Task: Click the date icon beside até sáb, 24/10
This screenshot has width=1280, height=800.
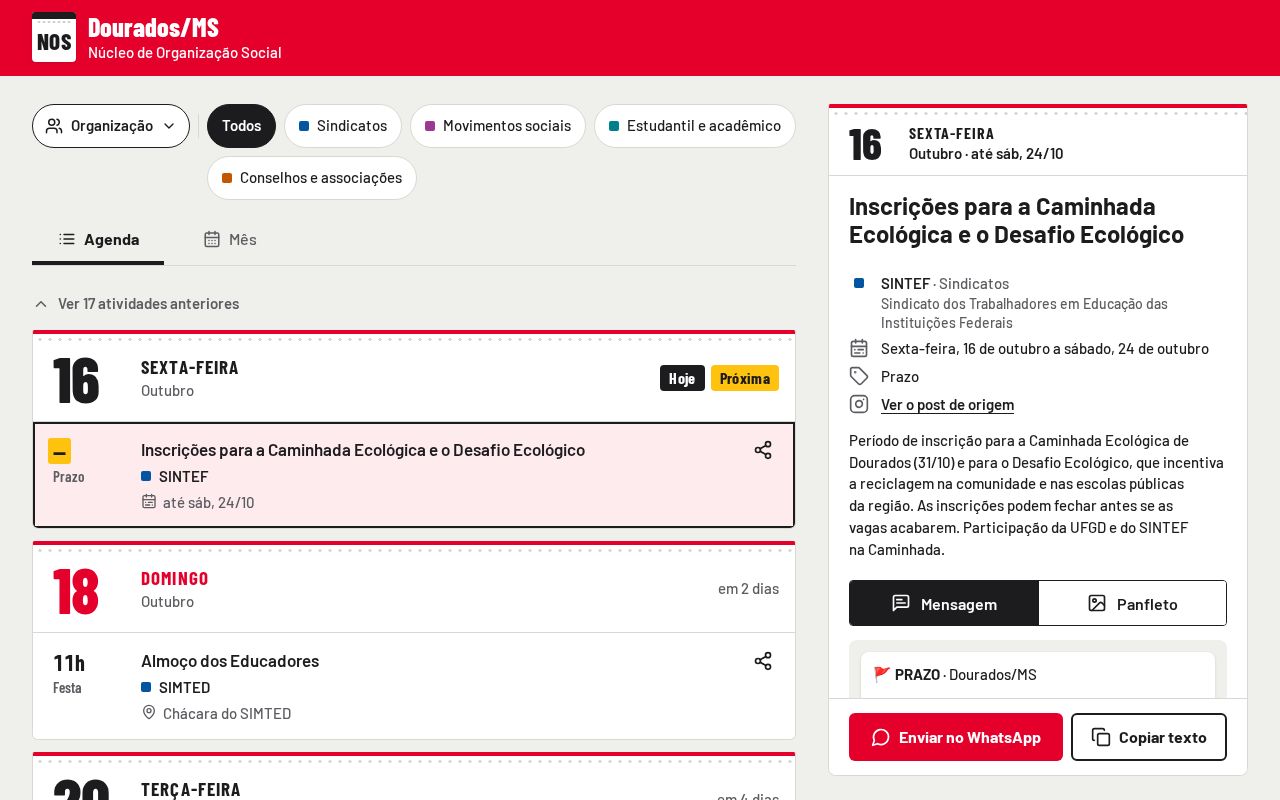Action: coord(149,502)
